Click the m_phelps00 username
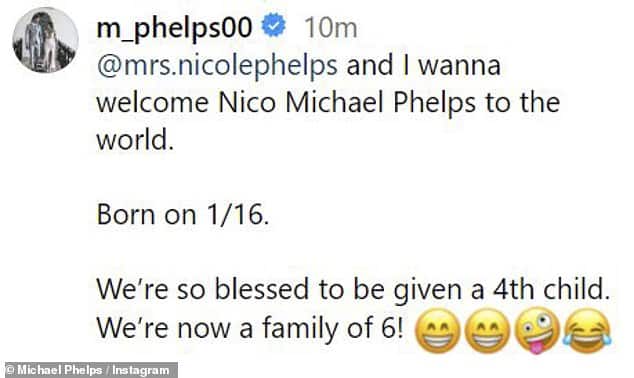Image resolution: width=634 pixels, height=378 pixels. tap(175, 29)
